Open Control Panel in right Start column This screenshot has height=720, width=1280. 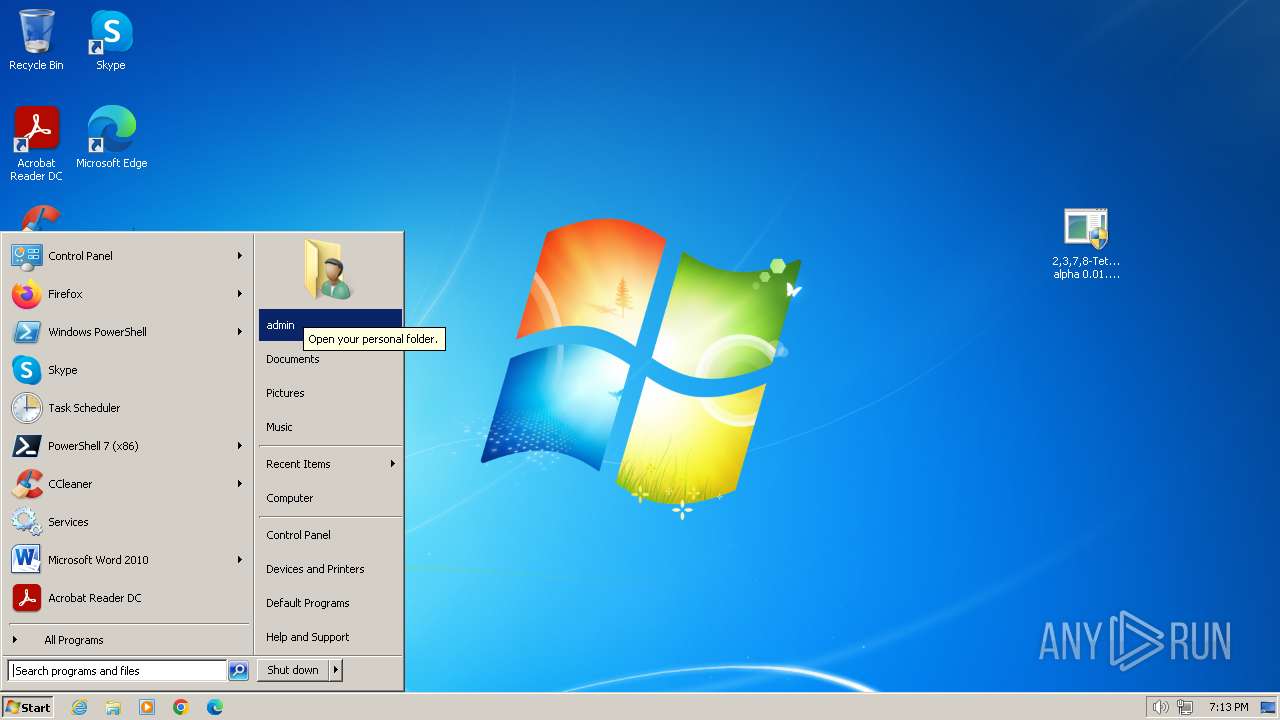(330, 535)
